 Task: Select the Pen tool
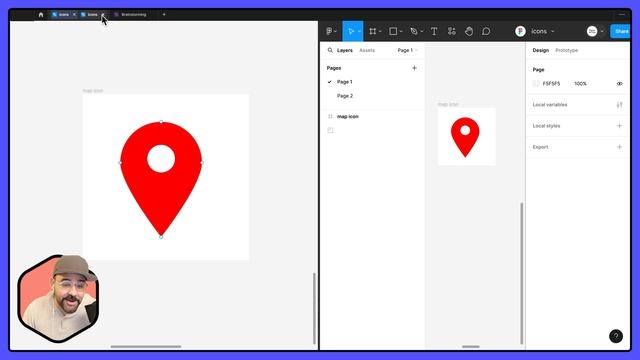414,31
